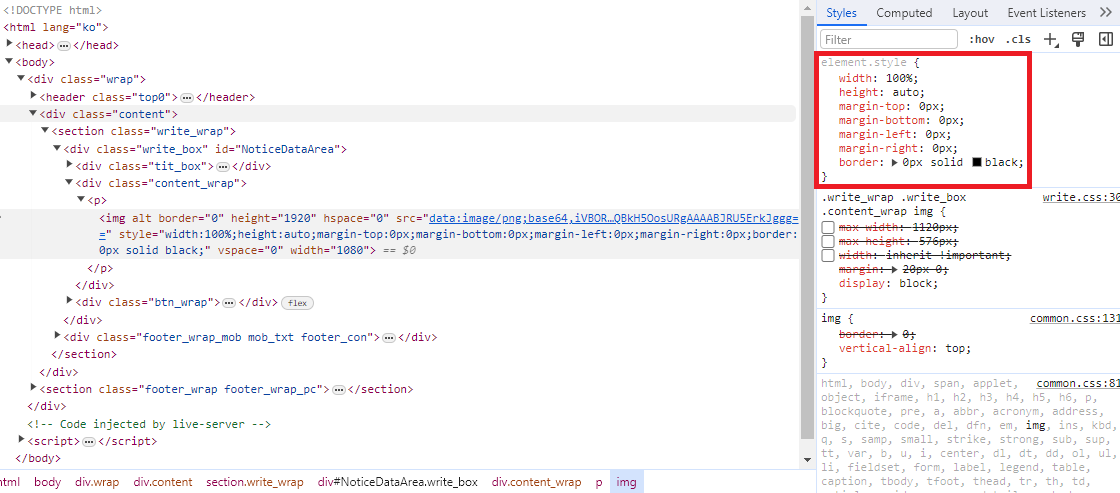Image resolution: width=1120 pixels, height=493 pixels.
Task: Select the p breadcrumb item
Action: [599, 482]
